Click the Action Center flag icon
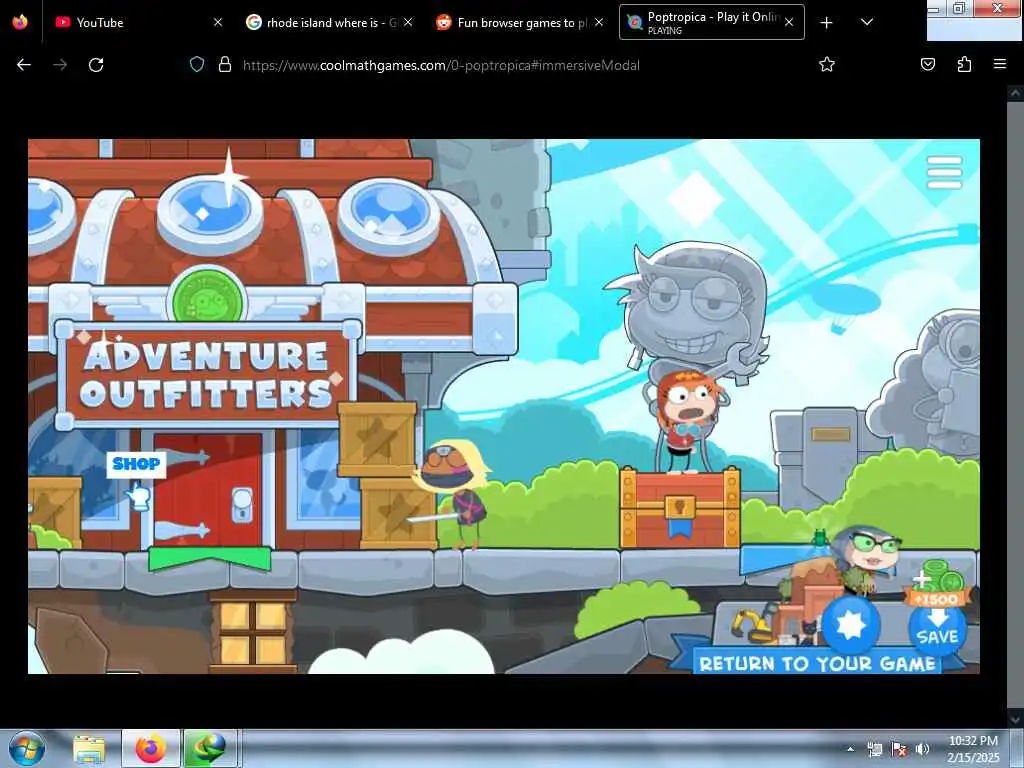Viewport: 1024px width, 768px height. [899, 749]
